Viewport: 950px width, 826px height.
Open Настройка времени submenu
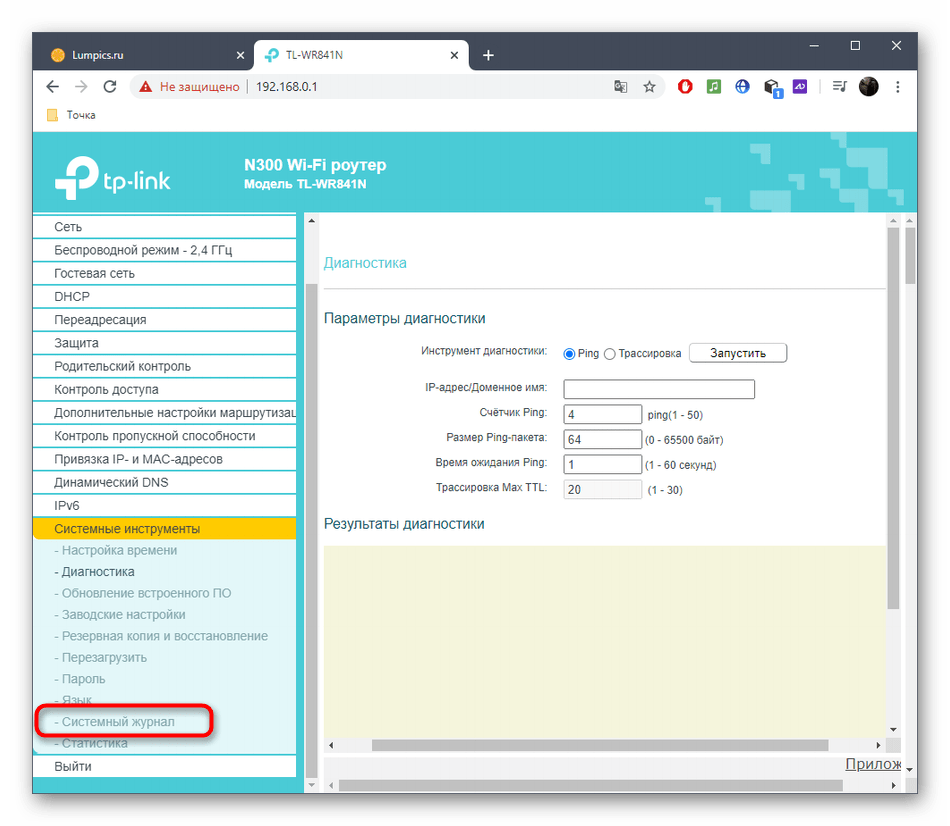click(x=116, y=551)
